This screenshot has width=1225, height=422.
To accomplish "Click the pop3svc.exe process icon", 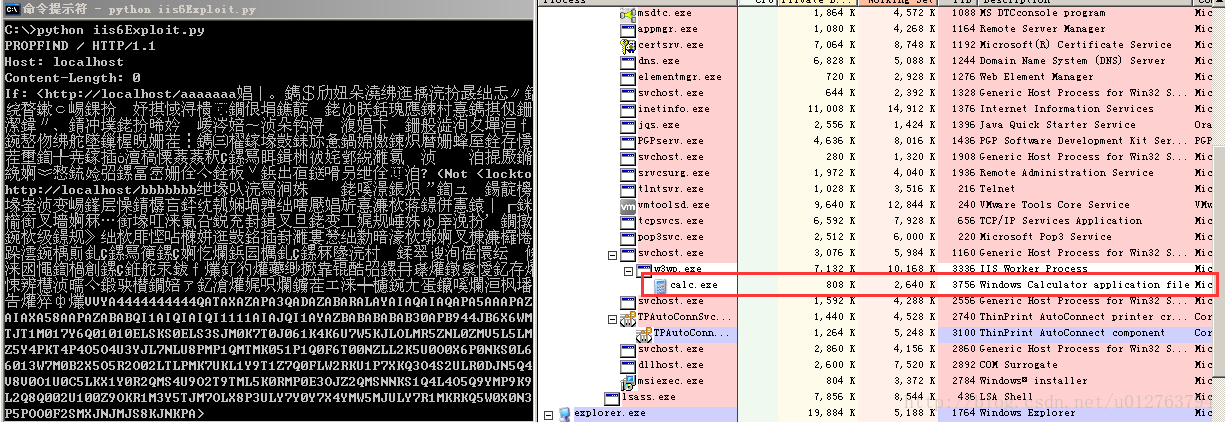I will coord(628,237).
